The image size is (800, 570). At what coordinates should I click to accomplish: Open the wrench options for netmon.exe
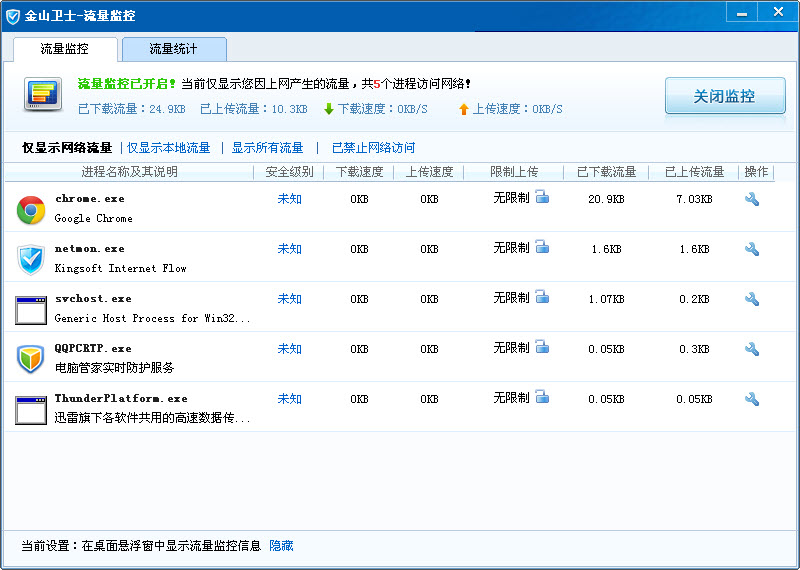(x=752, y=249)
